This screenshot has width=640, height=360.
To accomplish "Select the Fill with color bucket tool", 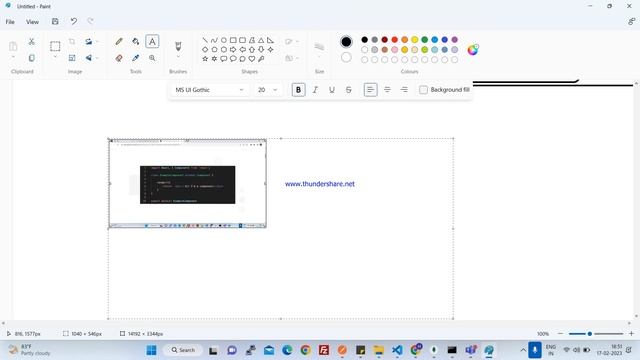I will point(136,41).
